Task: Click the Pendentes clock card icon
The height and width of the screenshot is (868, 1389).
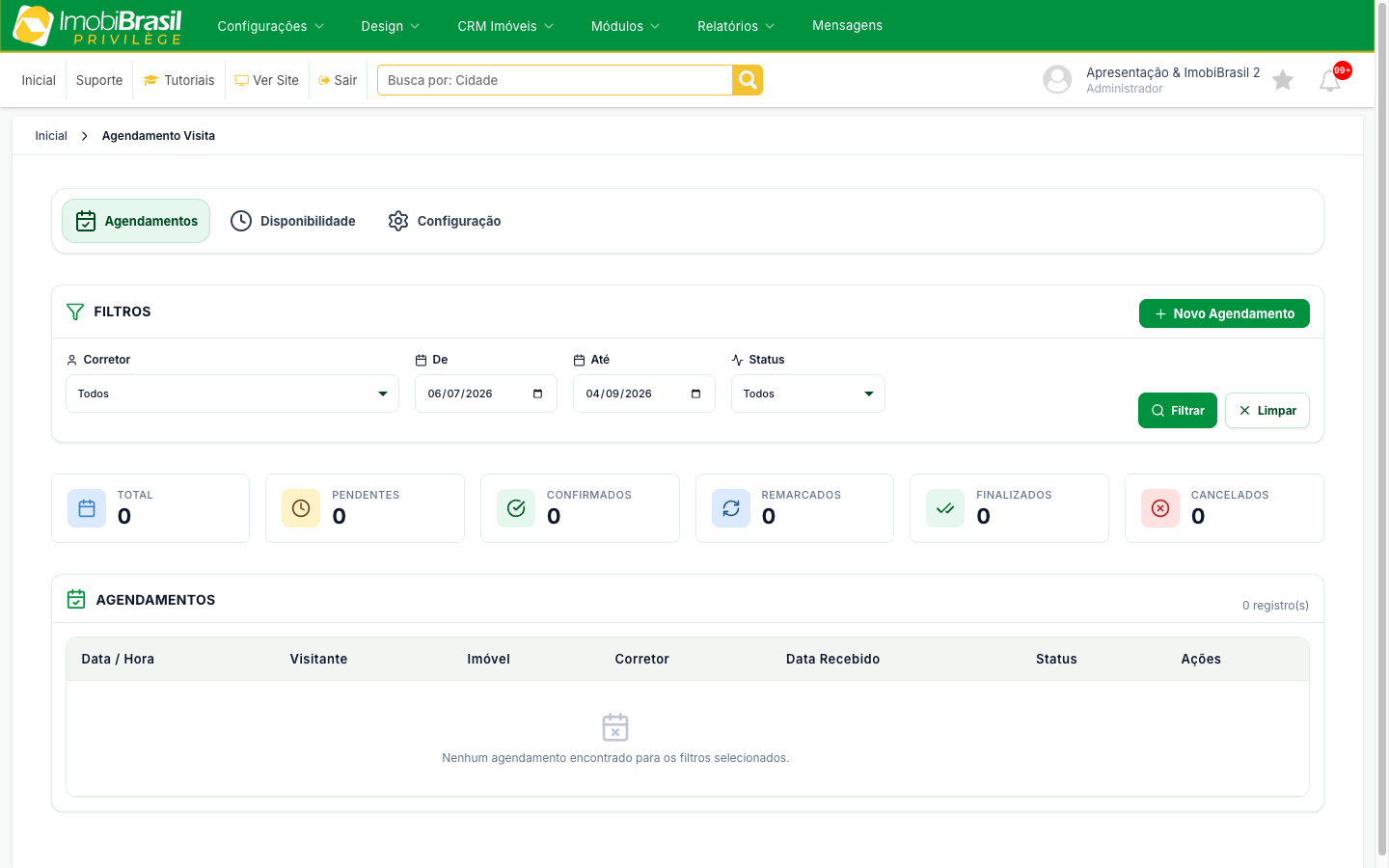Action: click(x=301, y=508)
